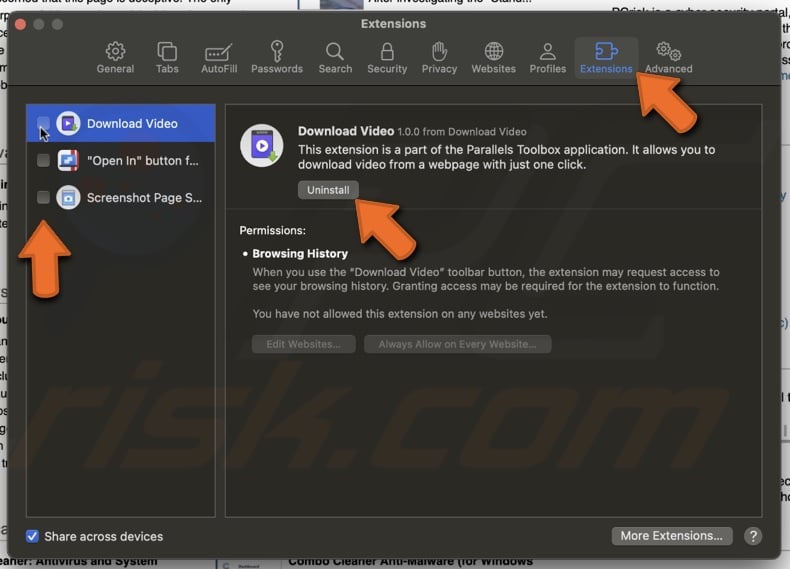The width and height of the screenshot is (790, 569).
Task: Click the More Extensions button
Action: (672, 536)
